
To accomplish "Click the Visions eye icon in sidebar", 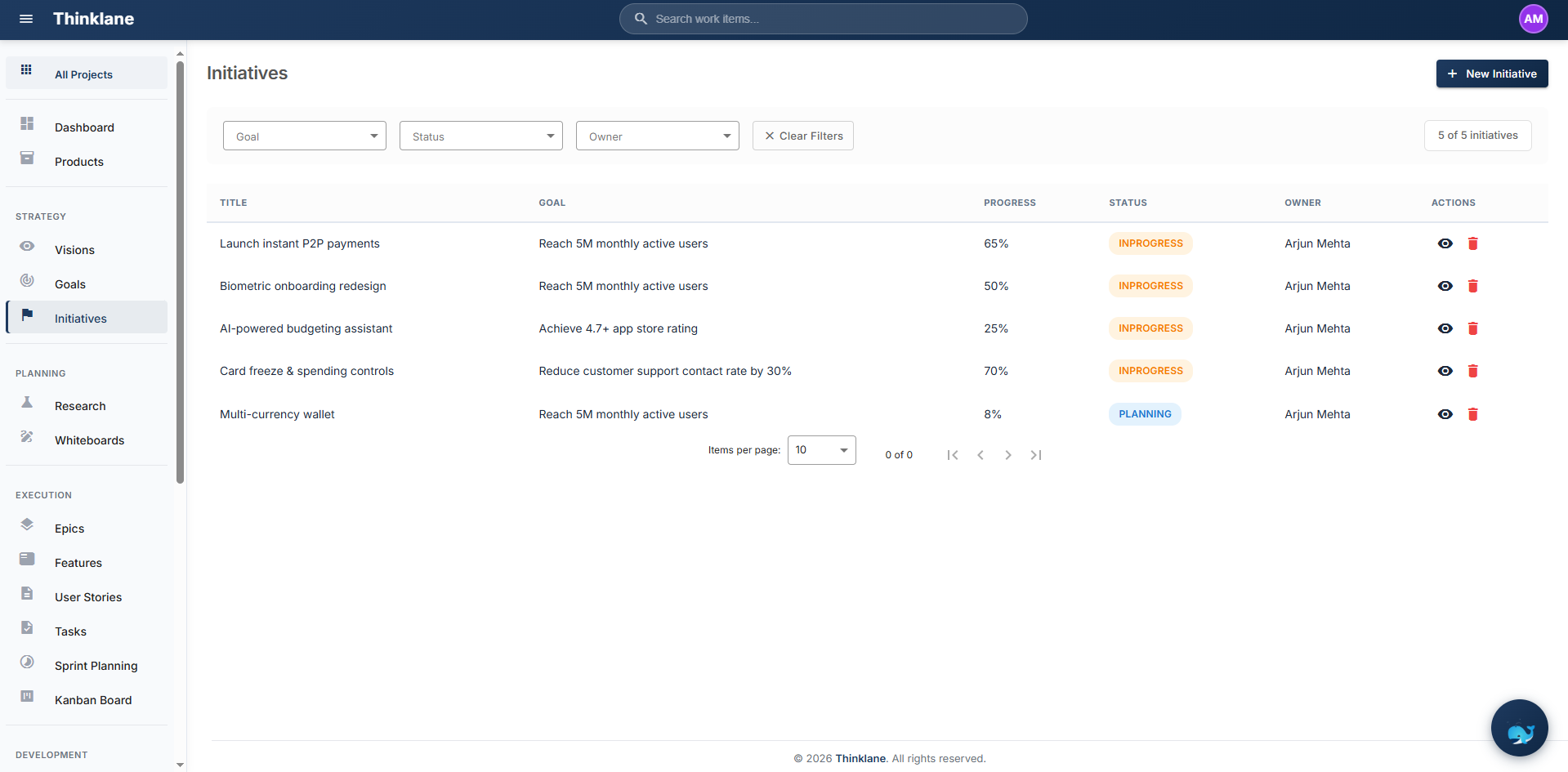I will pyautogui.click(x=27, y=246).
